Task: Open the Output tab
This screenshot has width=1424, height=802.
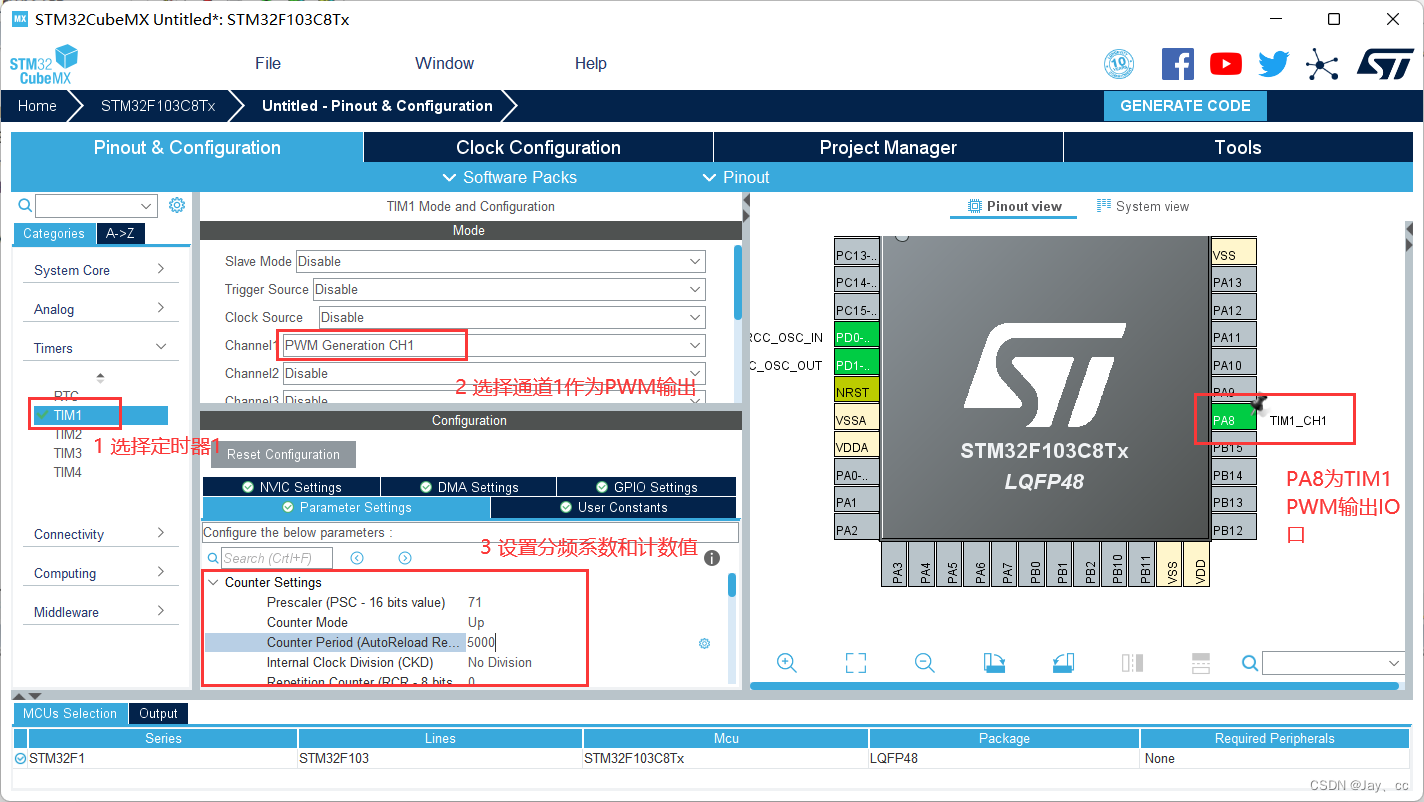Action: [x=158, y=713]
